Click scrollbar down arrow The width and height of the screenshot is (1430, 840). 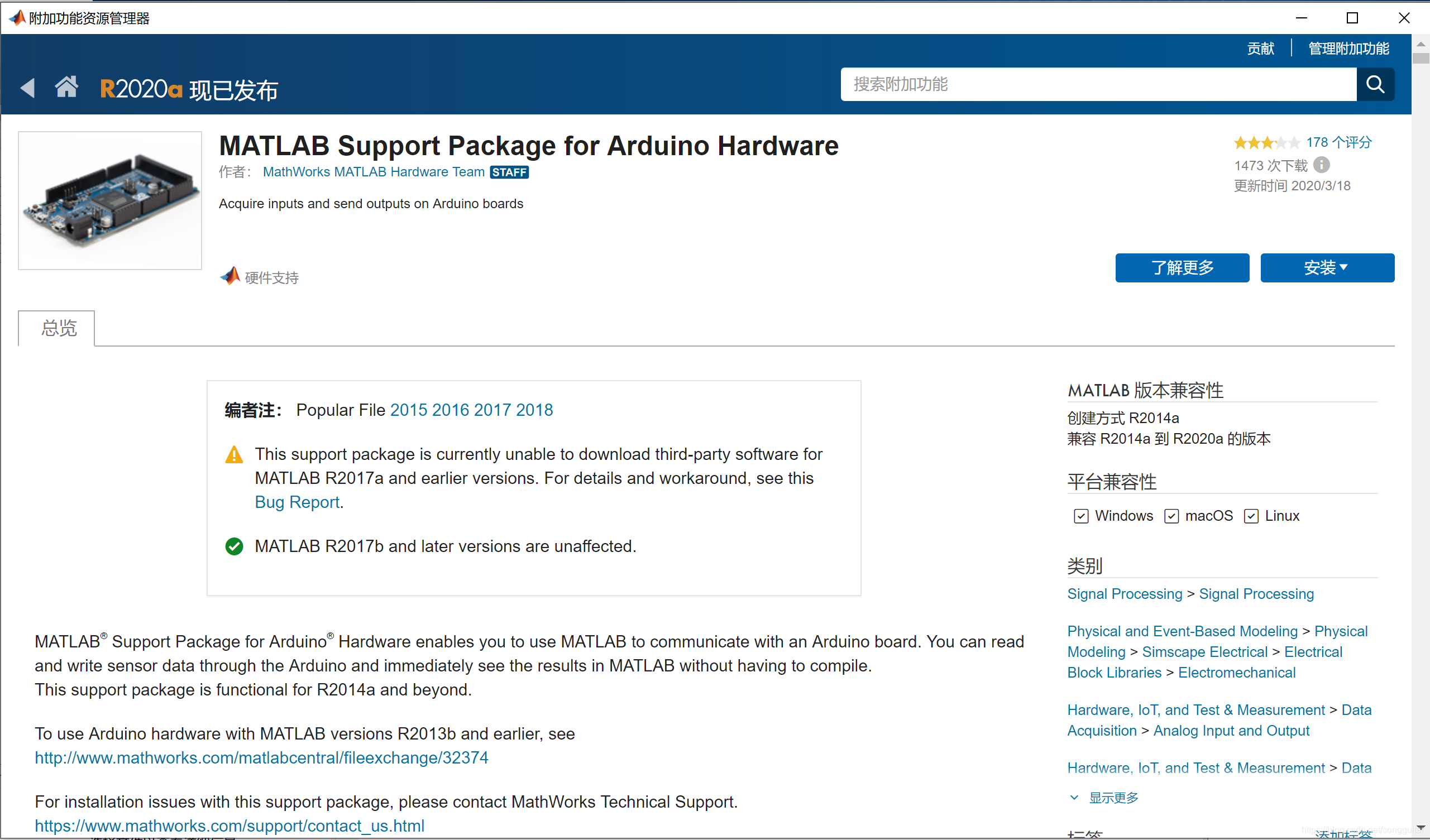point(1421,828)
